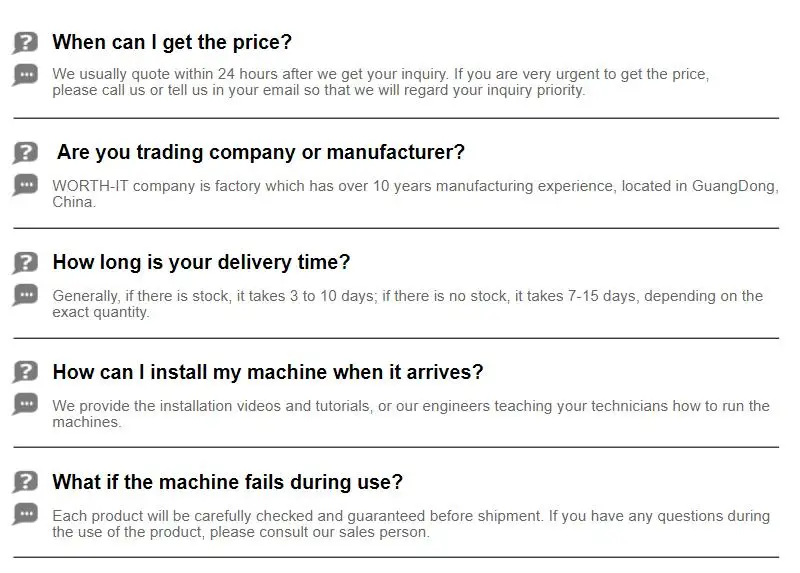800x573 pixels.
Task: Click question icon beside install machine question
Action: click(x=25, y=373)
